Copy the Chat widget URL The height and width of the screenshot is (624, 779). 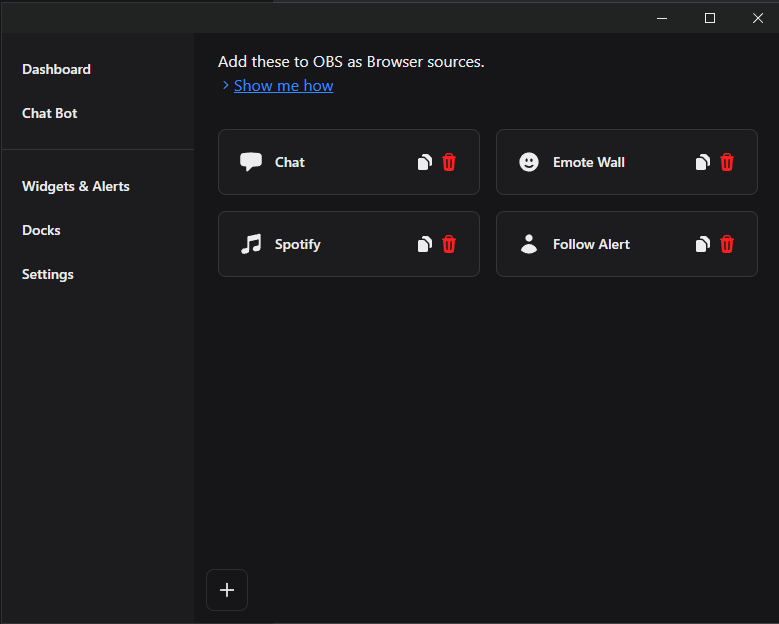[425, 162]
